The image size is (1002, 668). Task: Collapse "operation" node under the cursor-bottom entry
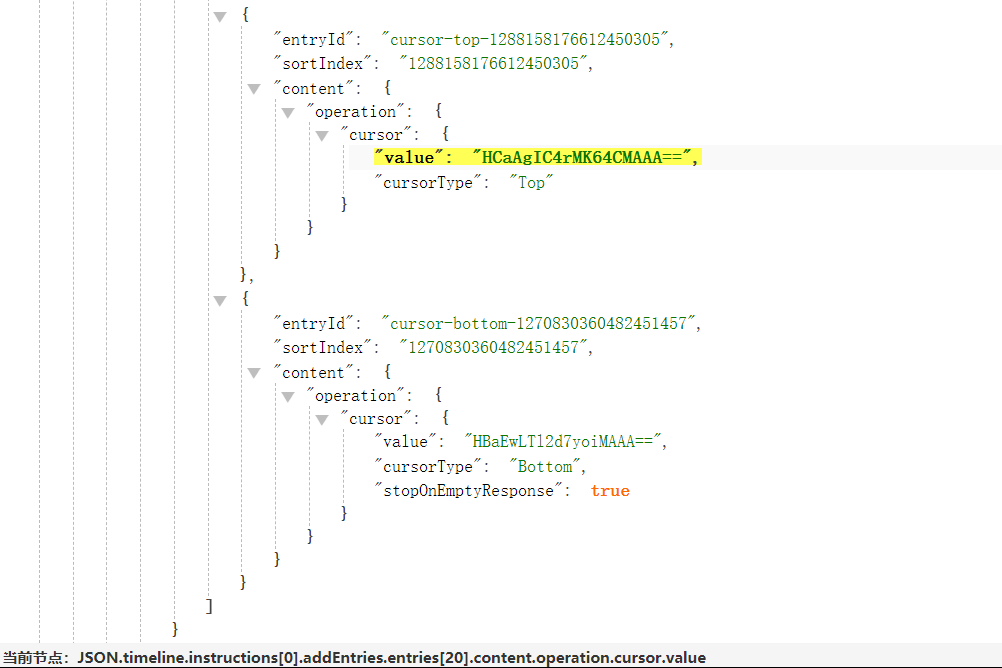click(x=288, y=397)
